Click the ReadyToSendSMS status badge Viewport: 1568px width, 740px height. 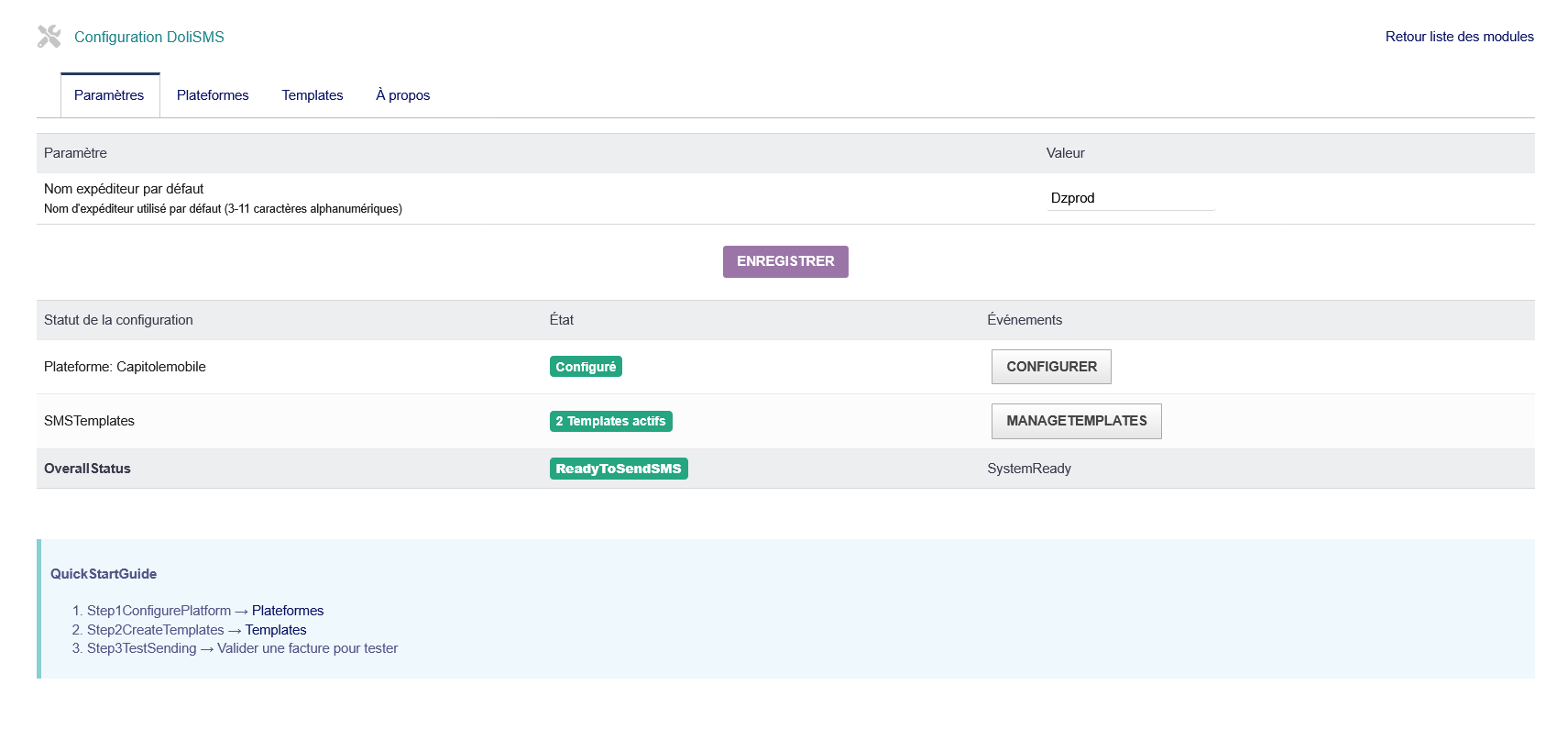(619, 469)
